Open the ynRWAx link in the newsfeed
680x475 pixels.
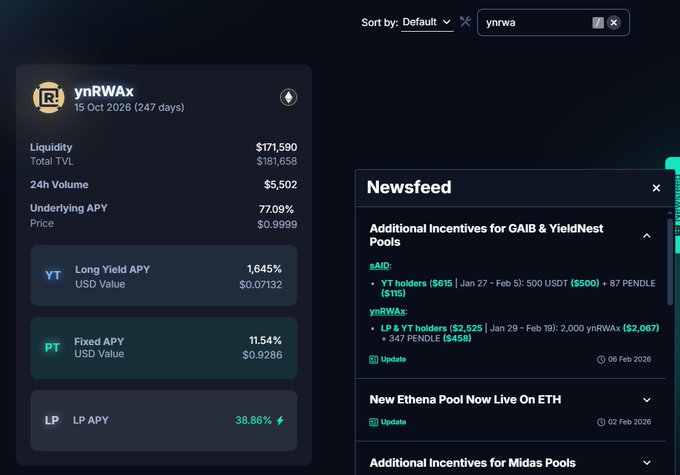[387, 310]
